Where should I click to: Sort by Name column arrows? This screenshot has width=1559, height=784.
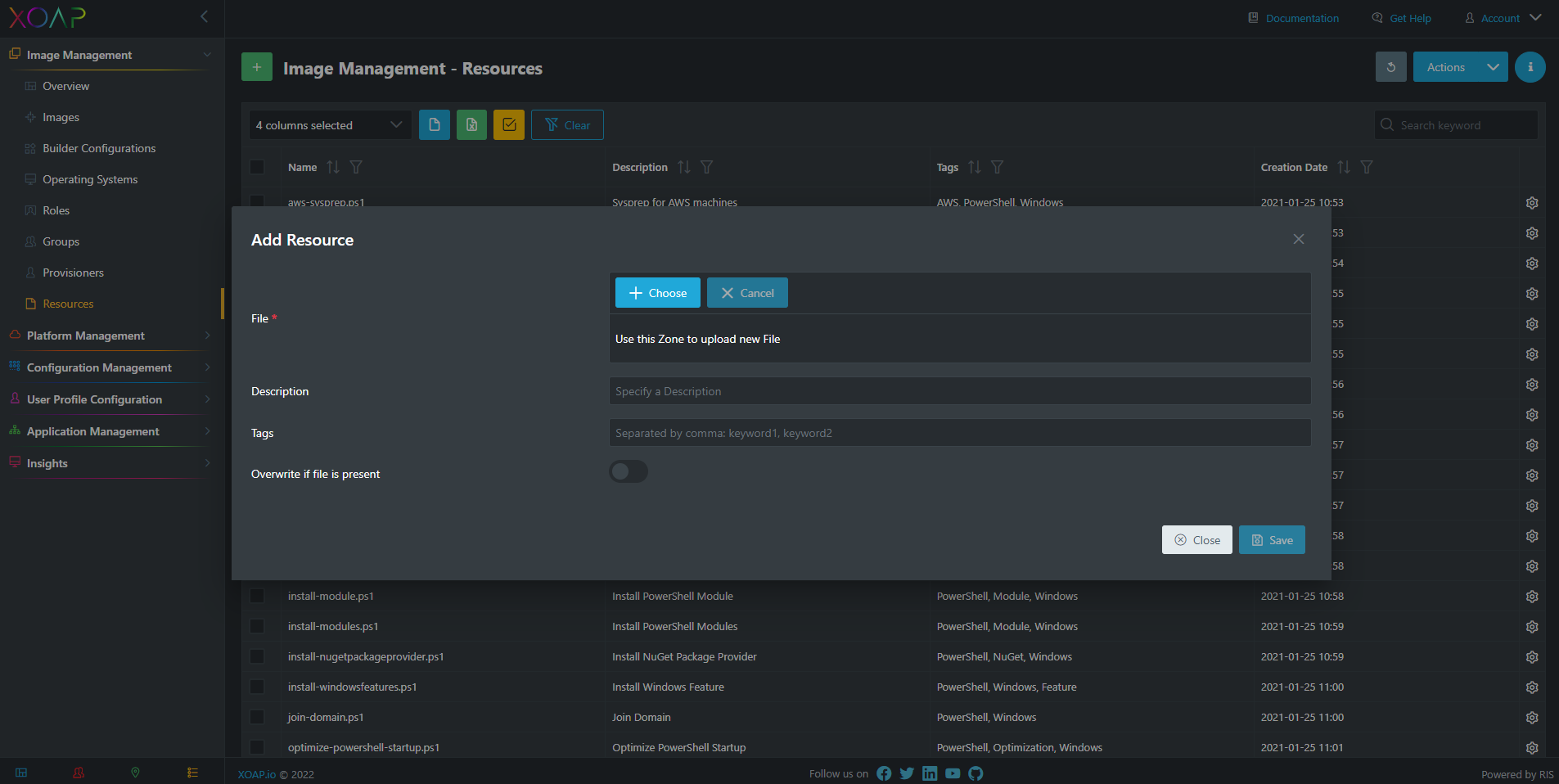(x=332, y=167)
